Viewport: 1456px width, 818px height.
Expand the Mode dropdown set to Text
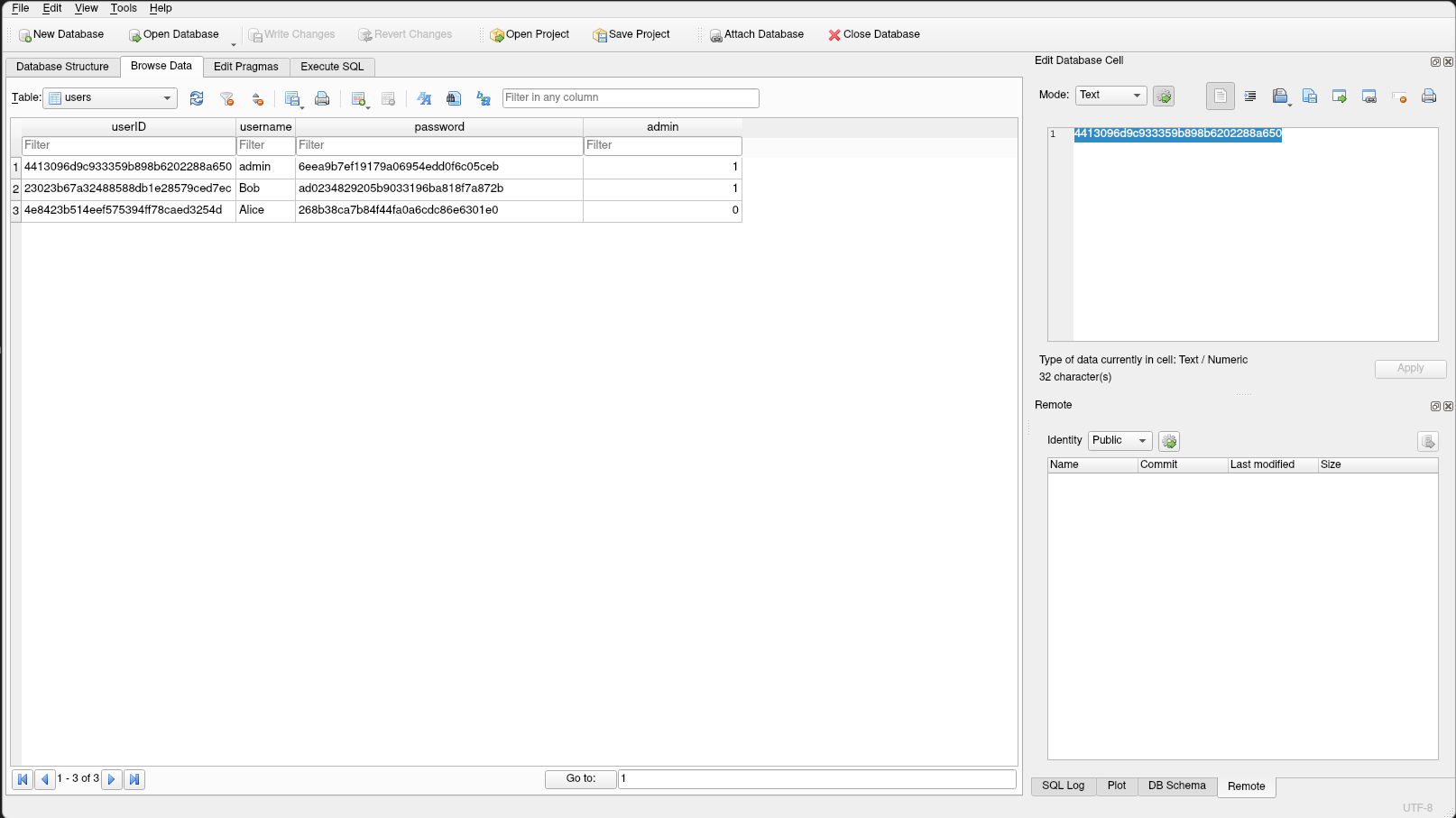(1110, 96)
